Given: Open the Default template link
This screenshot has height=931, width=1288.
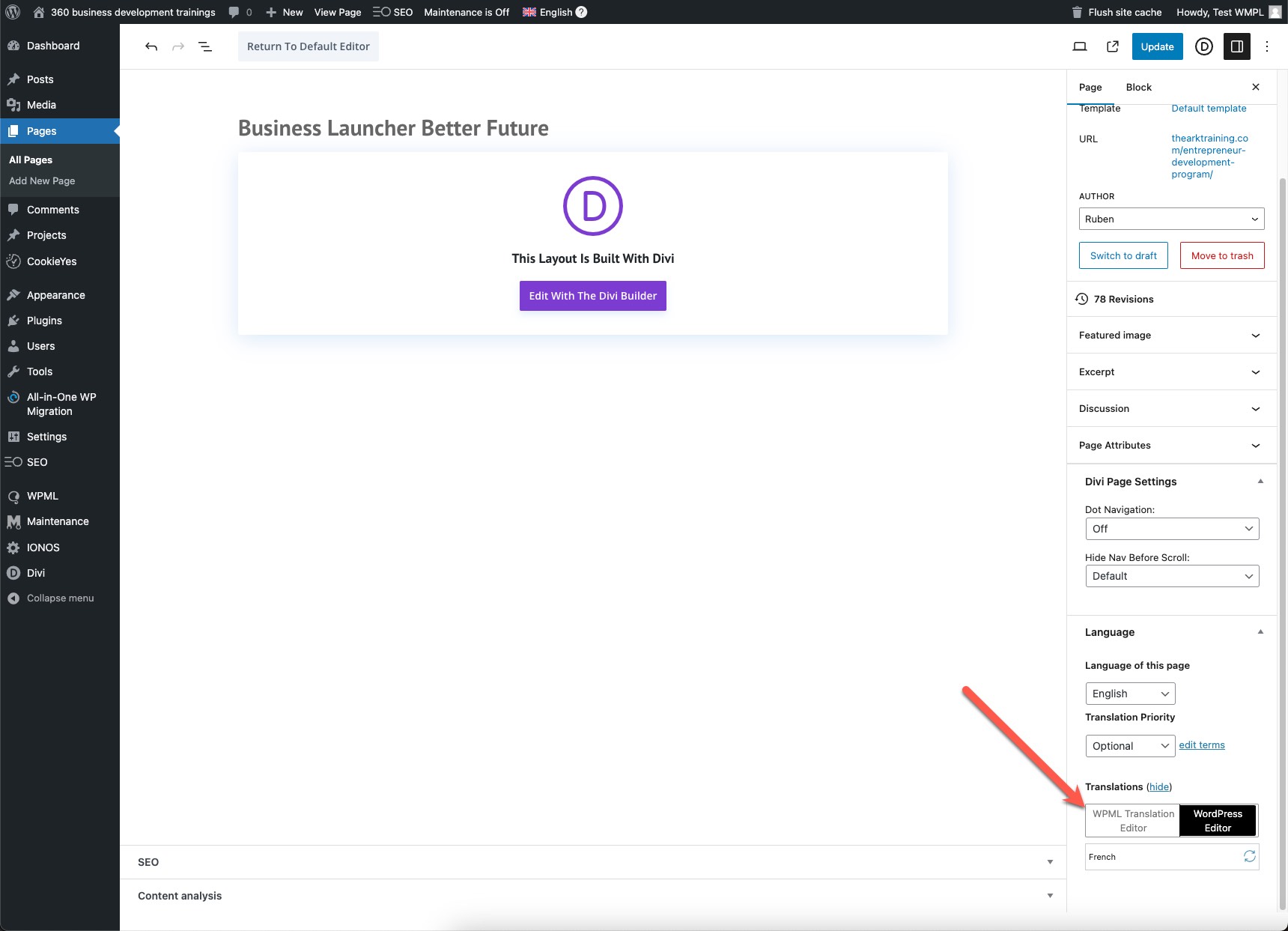Looking at the screenshot, I should pos(1209,109).
